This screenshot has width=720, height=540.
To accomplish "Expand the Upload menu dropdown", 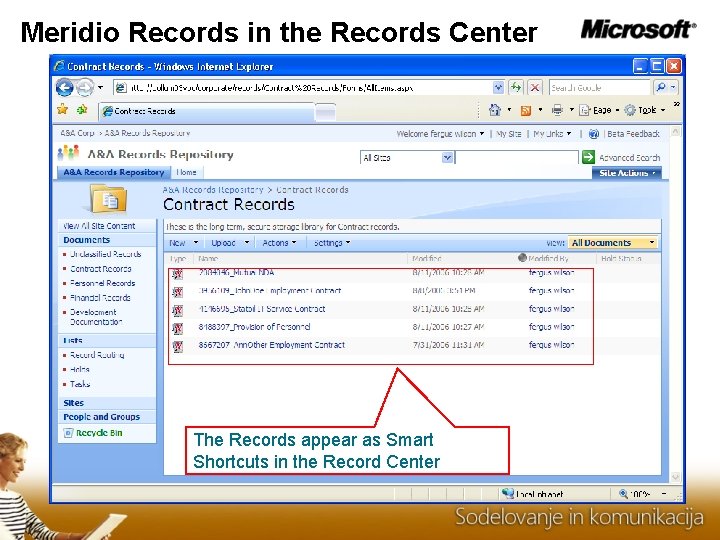I will pyautogui.click(x=247, y=242).
